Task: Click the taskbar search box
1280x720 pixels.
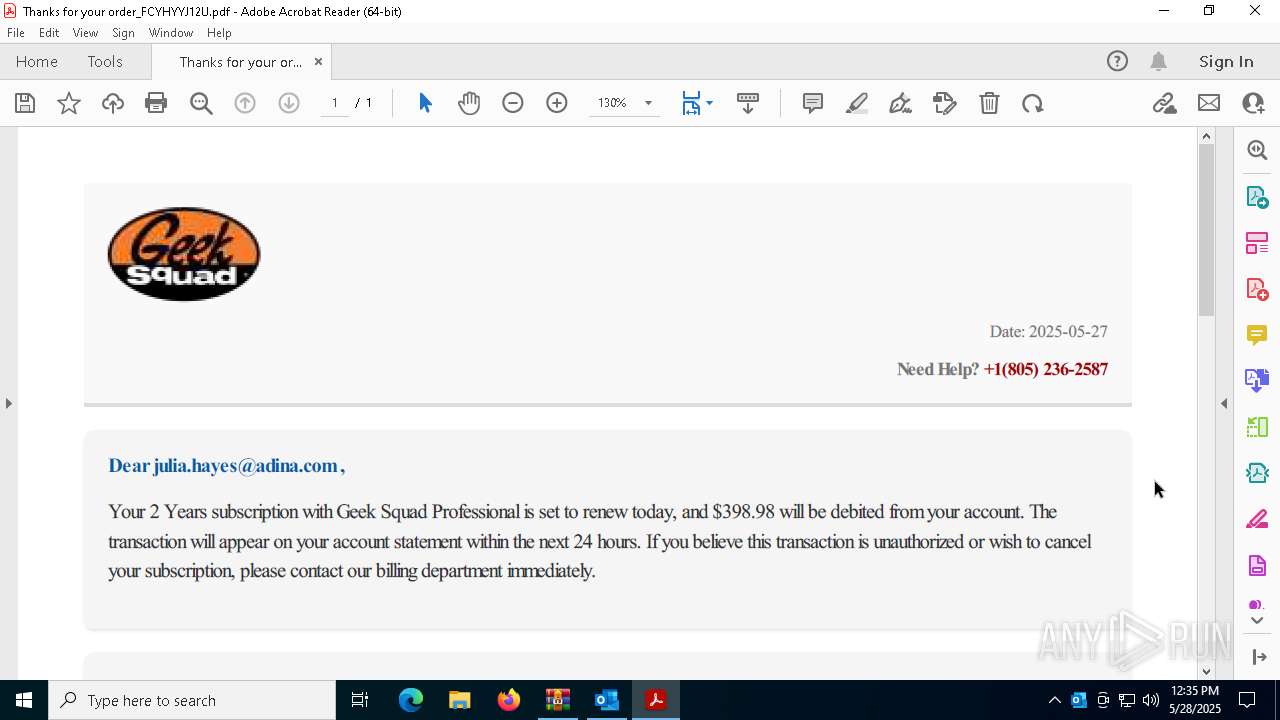Action: (x=192, y=700)
